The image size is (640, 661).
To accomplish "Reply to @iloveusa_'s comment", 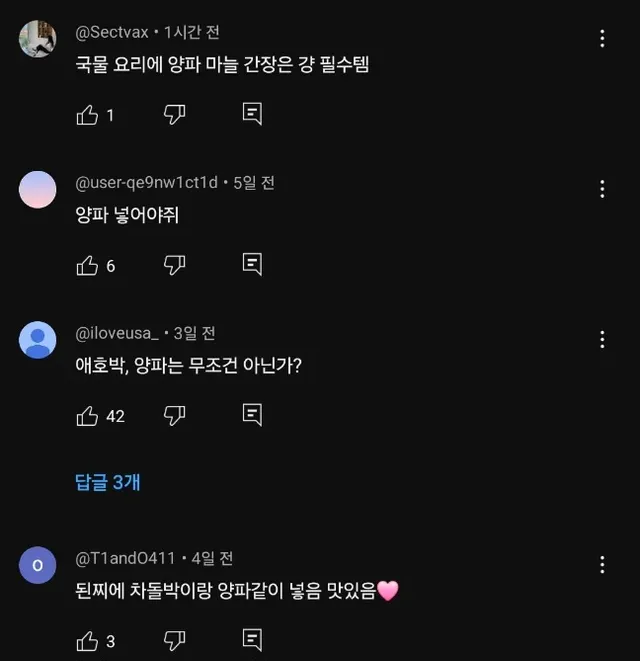I will pos(253,415).
